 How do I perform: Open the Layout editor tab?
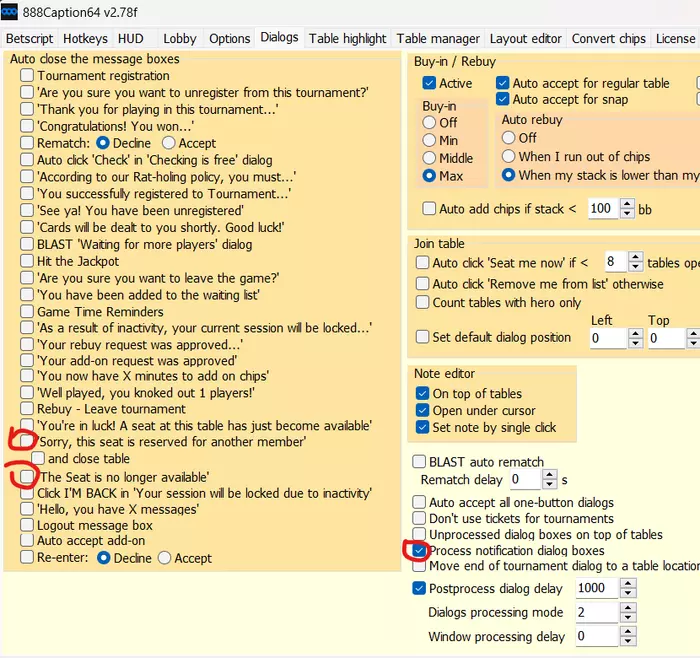tap(525, 38)
